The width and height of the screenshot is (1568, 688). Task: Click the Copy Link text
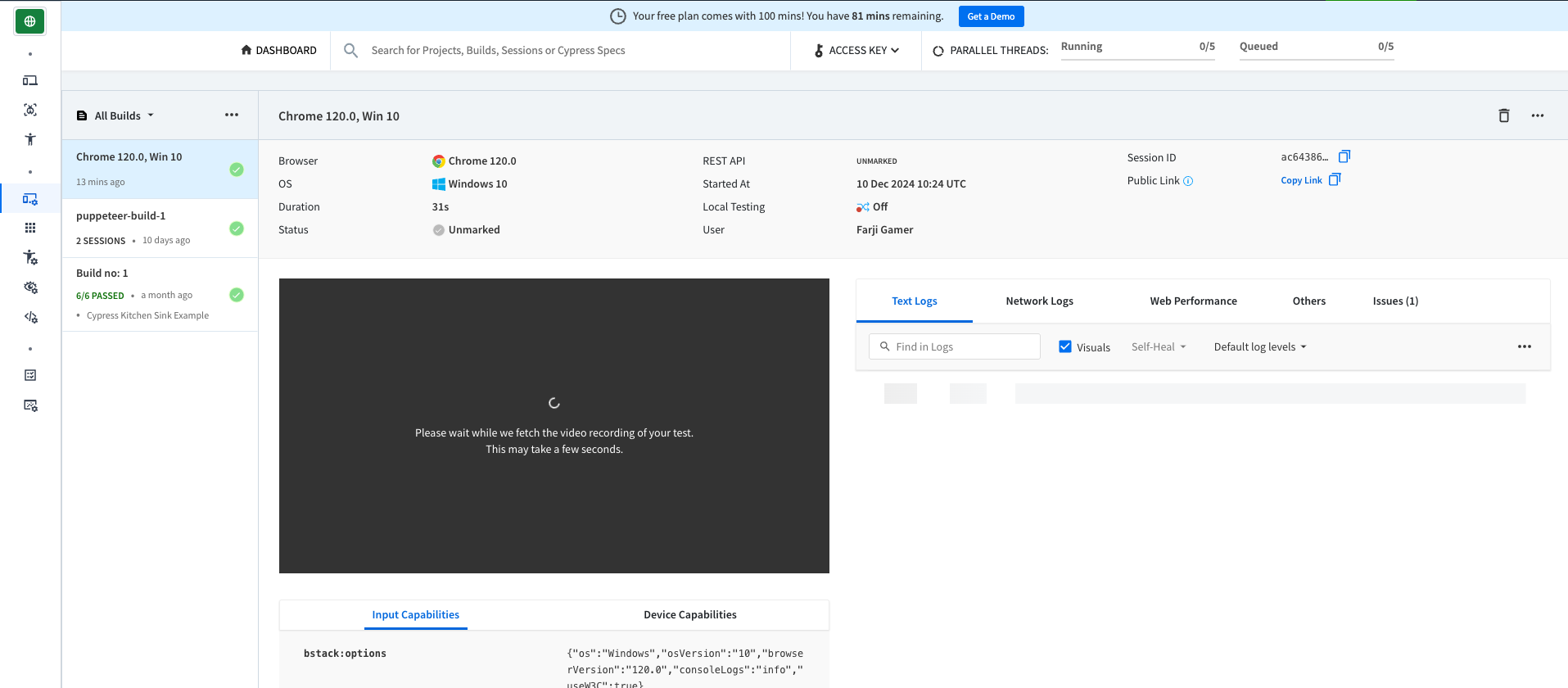tap(1301, 180)
